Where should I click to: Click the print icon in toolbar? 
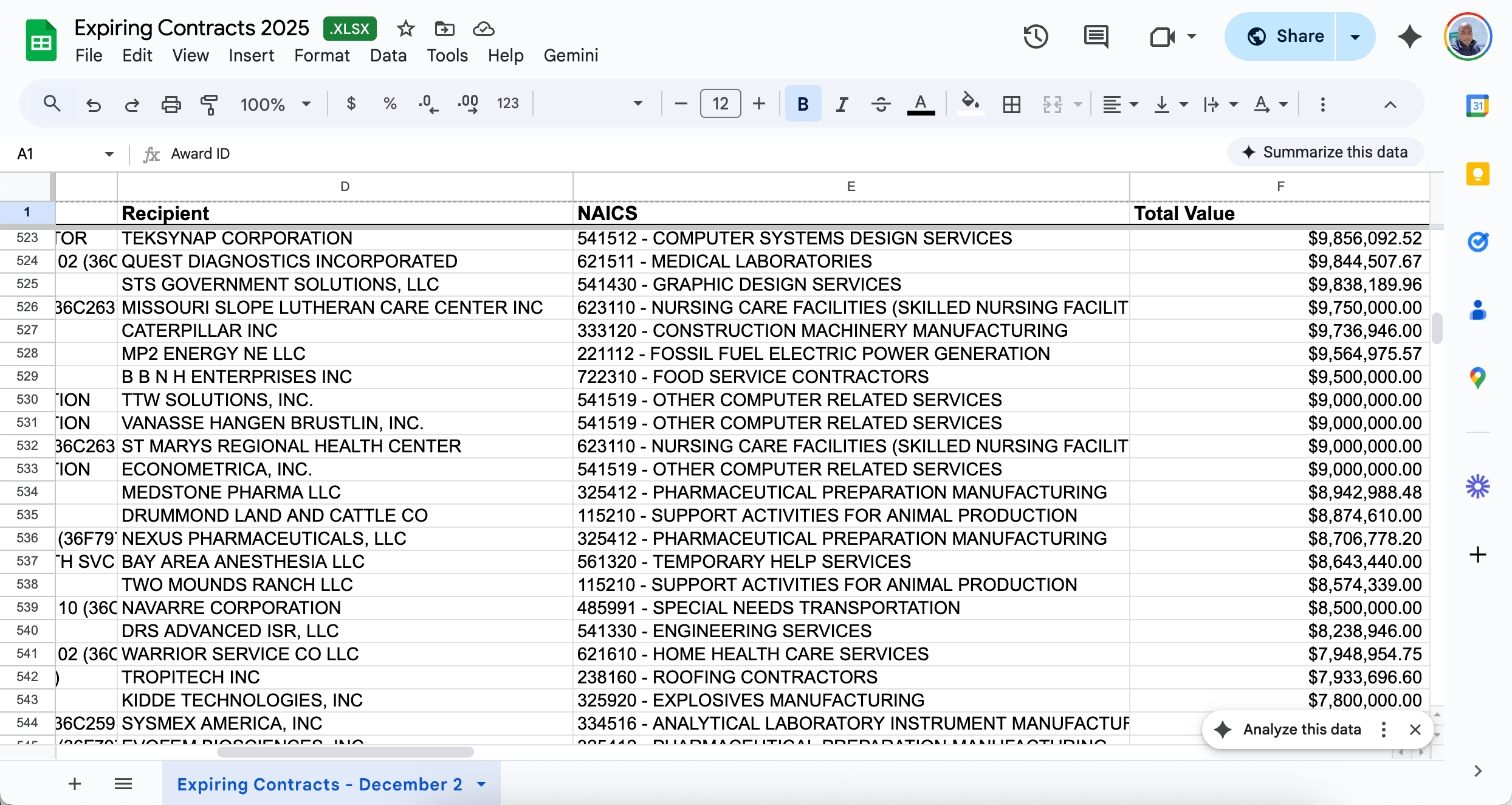[x=171, y=105]
